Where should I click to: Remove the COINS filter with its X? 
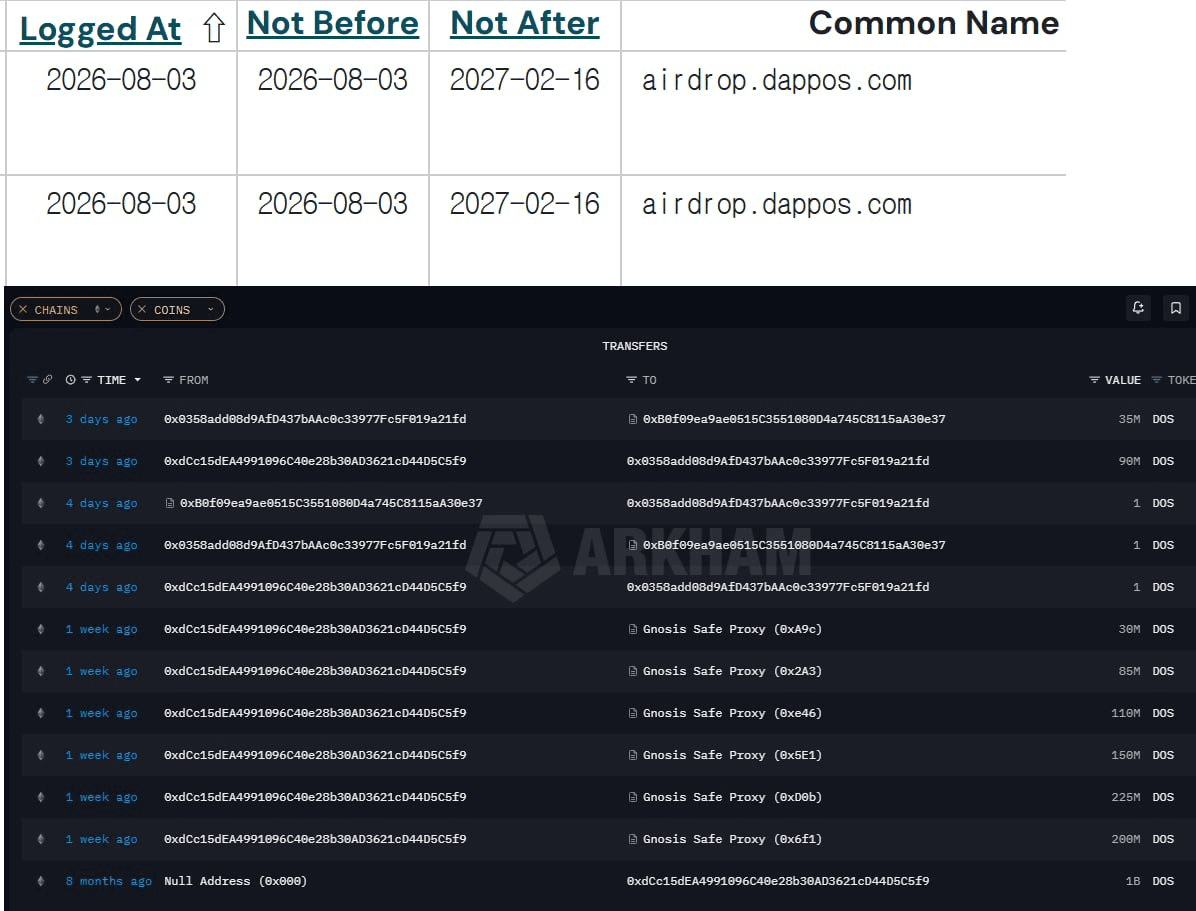142,309
